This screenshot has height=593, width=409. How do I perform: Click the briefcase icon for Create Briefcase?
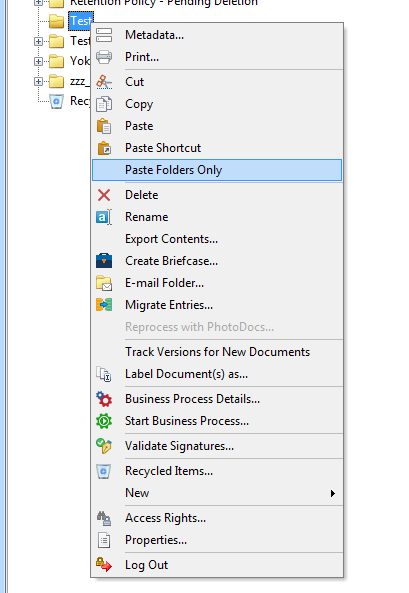point(104,261)
